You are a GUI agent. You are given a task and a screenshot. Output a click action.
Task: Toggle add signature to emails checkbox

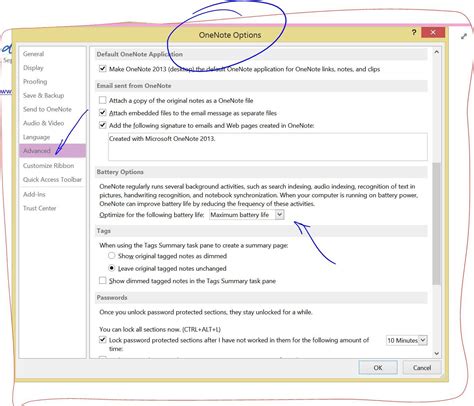click(103, 125)
